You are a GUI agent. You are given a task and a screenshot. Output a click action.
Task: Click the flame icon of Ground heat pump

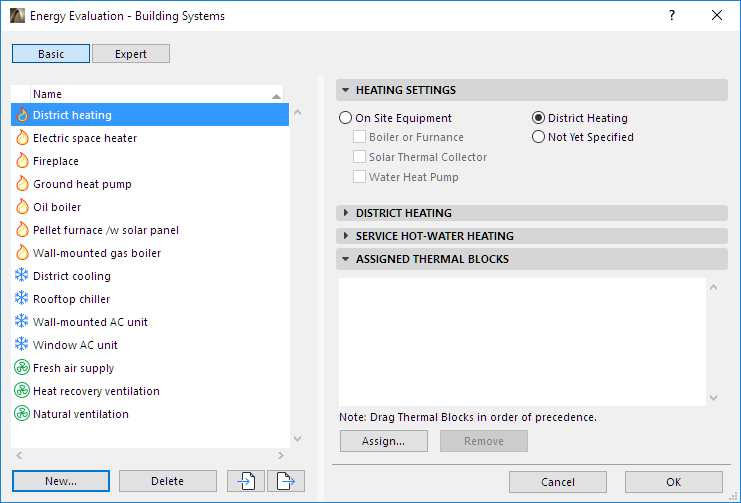(x=22, y=183)
